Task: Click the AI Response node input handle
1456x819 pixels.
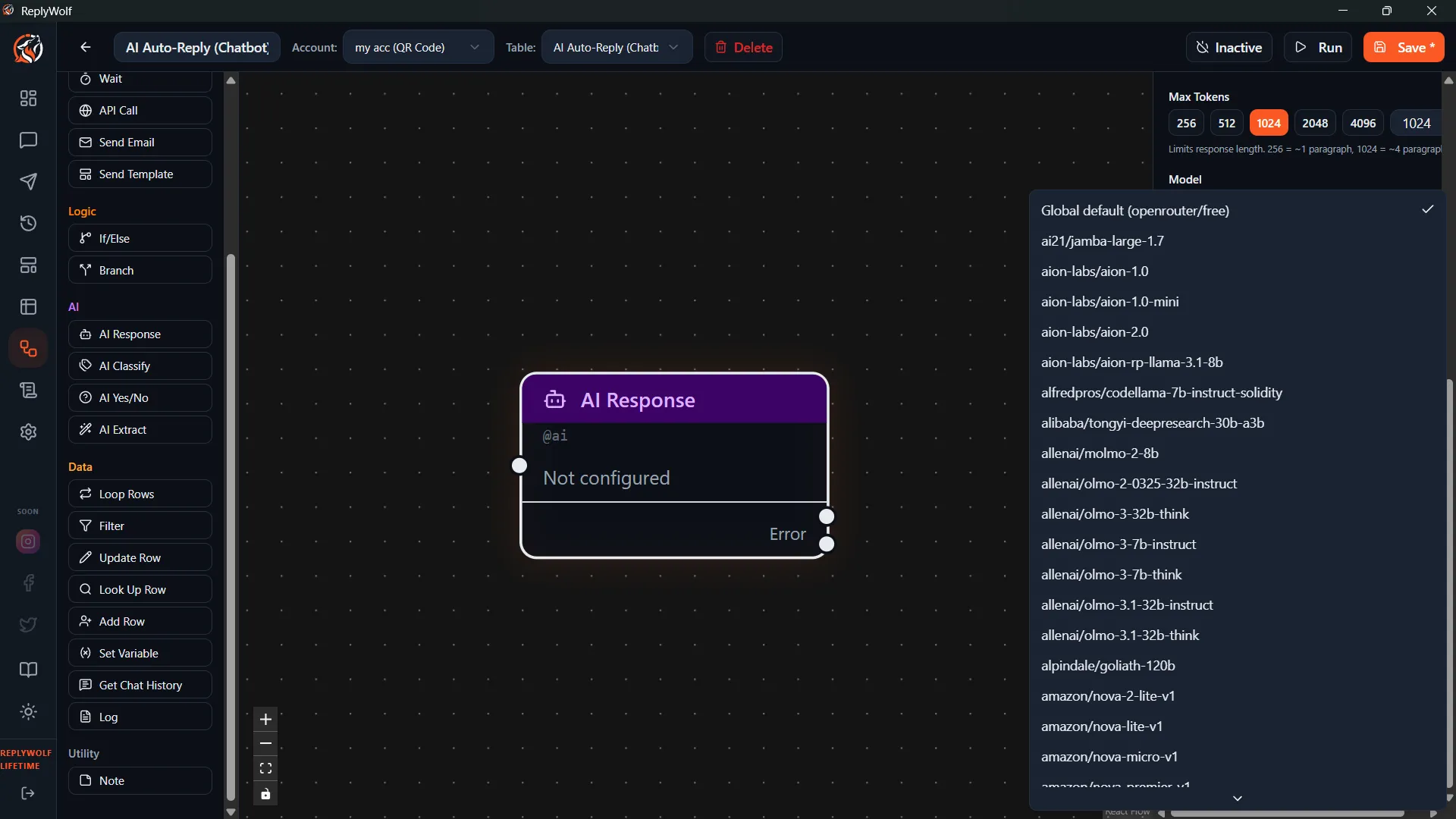Action: tap(519, 466)
